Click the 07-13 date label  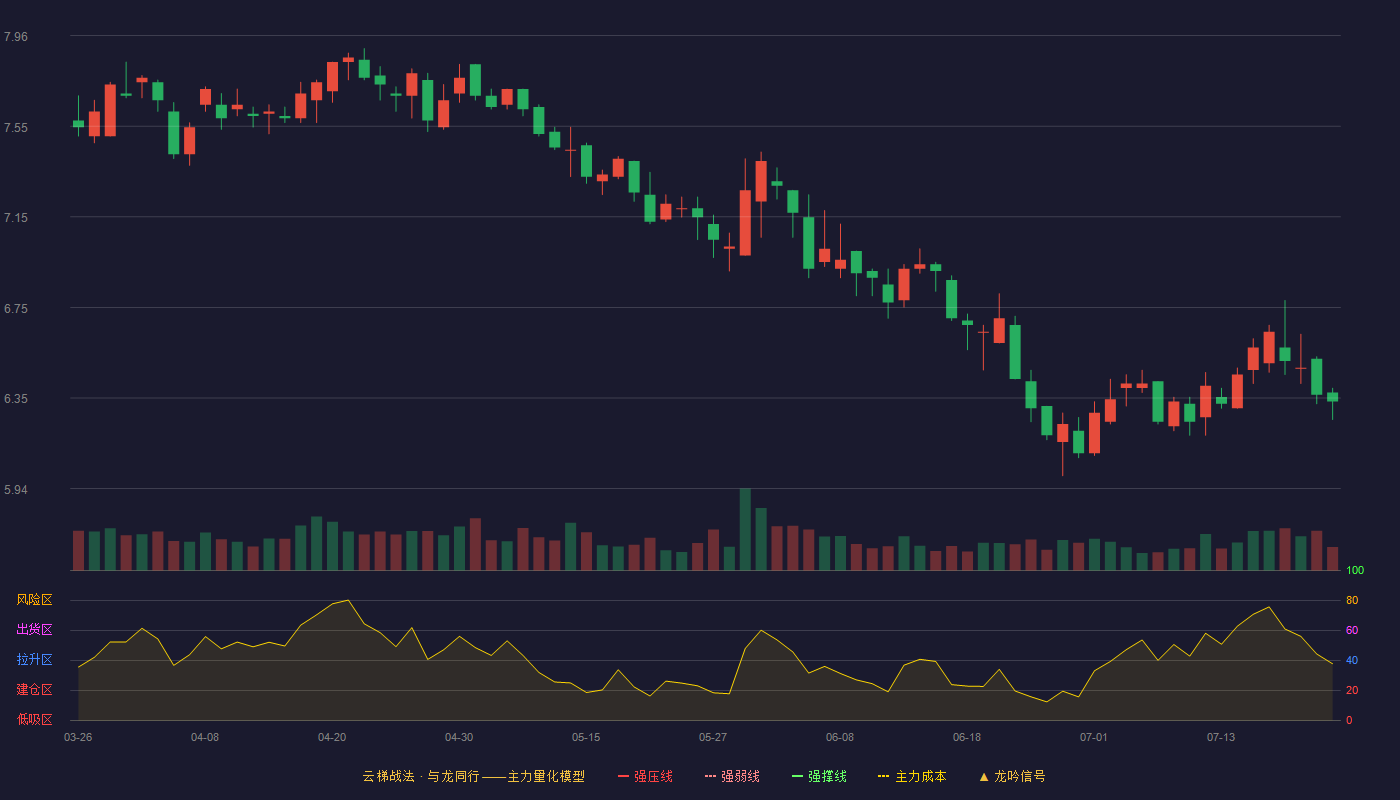tap(1221, 738)
